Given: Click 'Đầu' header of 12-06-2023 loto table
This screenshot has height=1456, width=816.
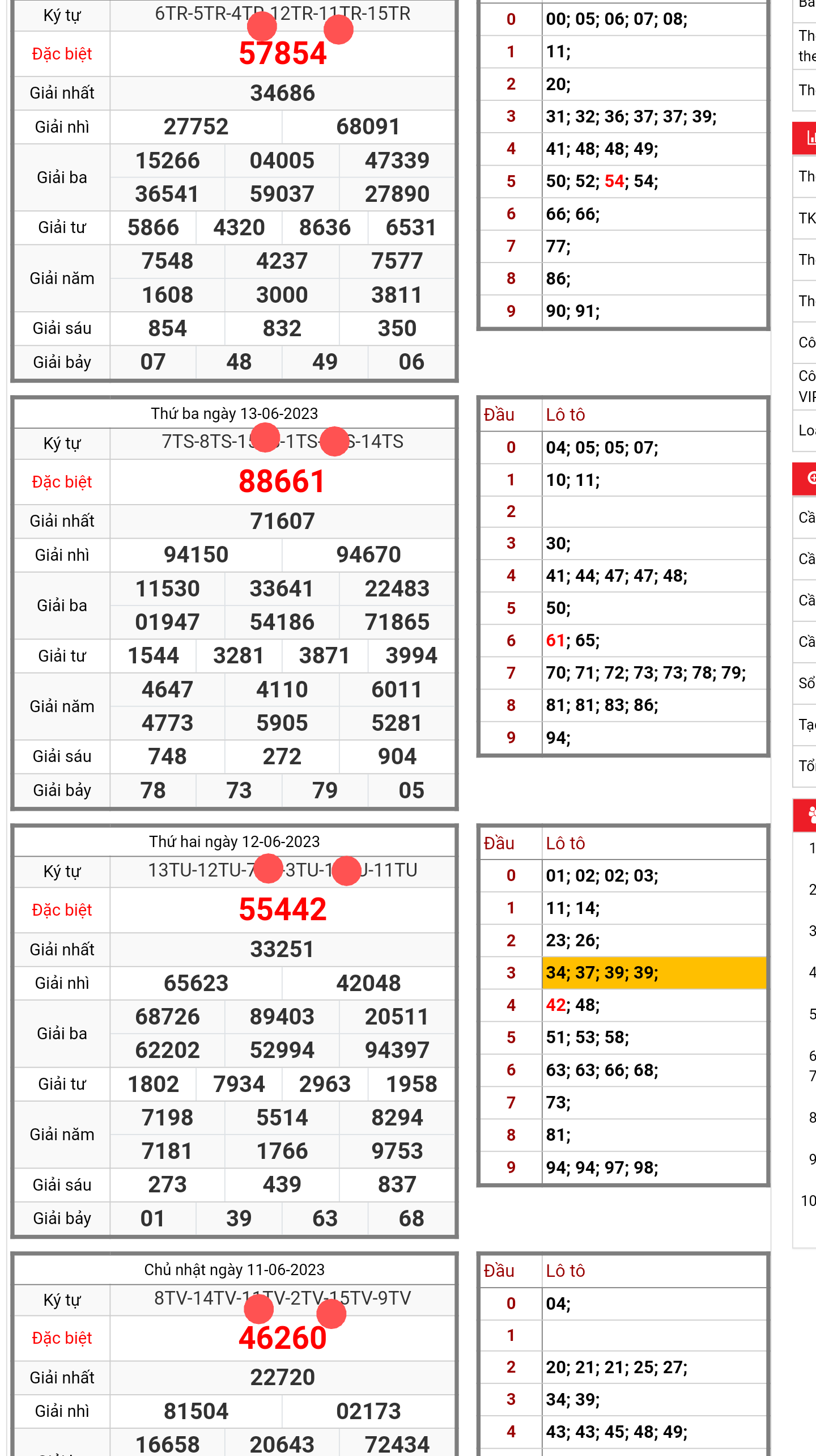Looking at the screenshot, I should pos(499,843).
